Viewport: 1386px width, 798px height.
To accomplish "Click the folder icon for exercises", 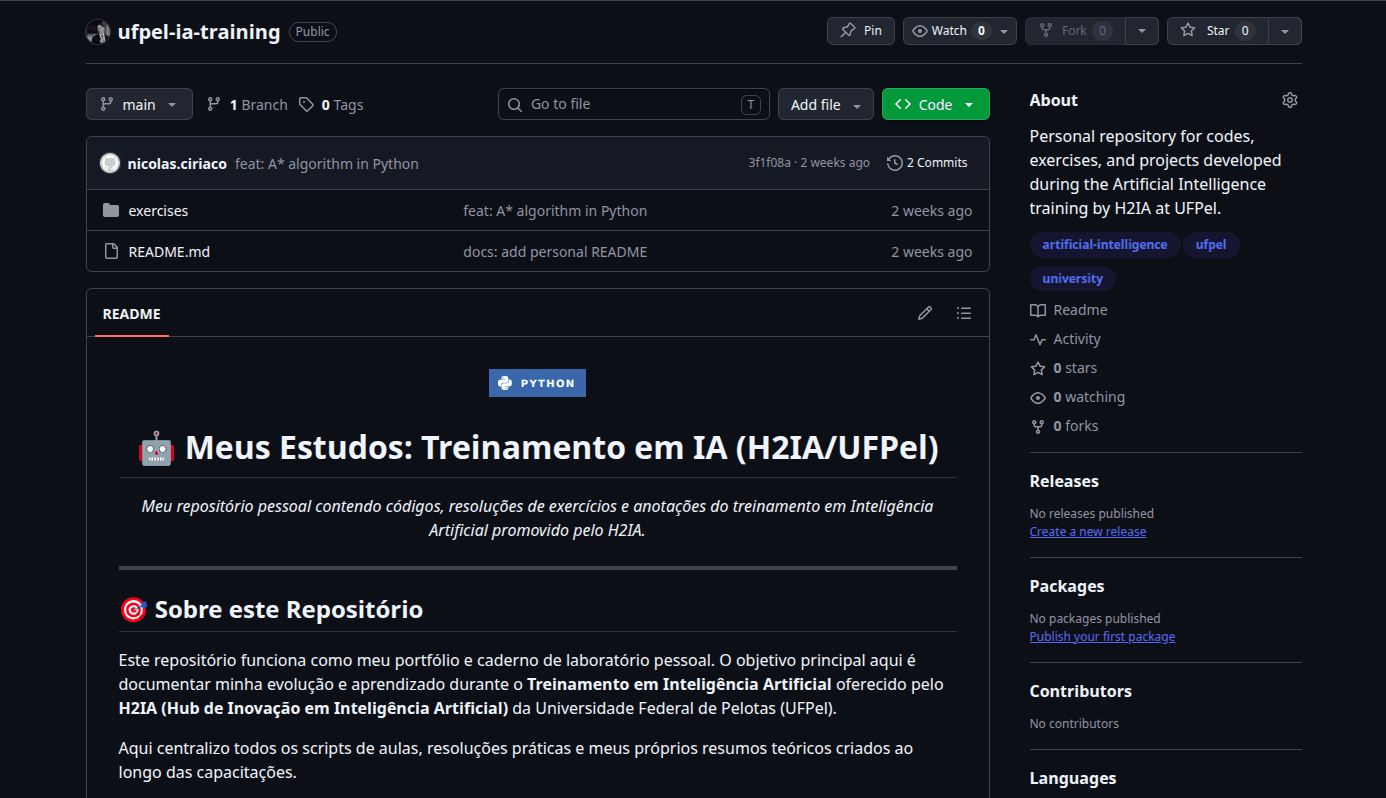I will point(111,211).
